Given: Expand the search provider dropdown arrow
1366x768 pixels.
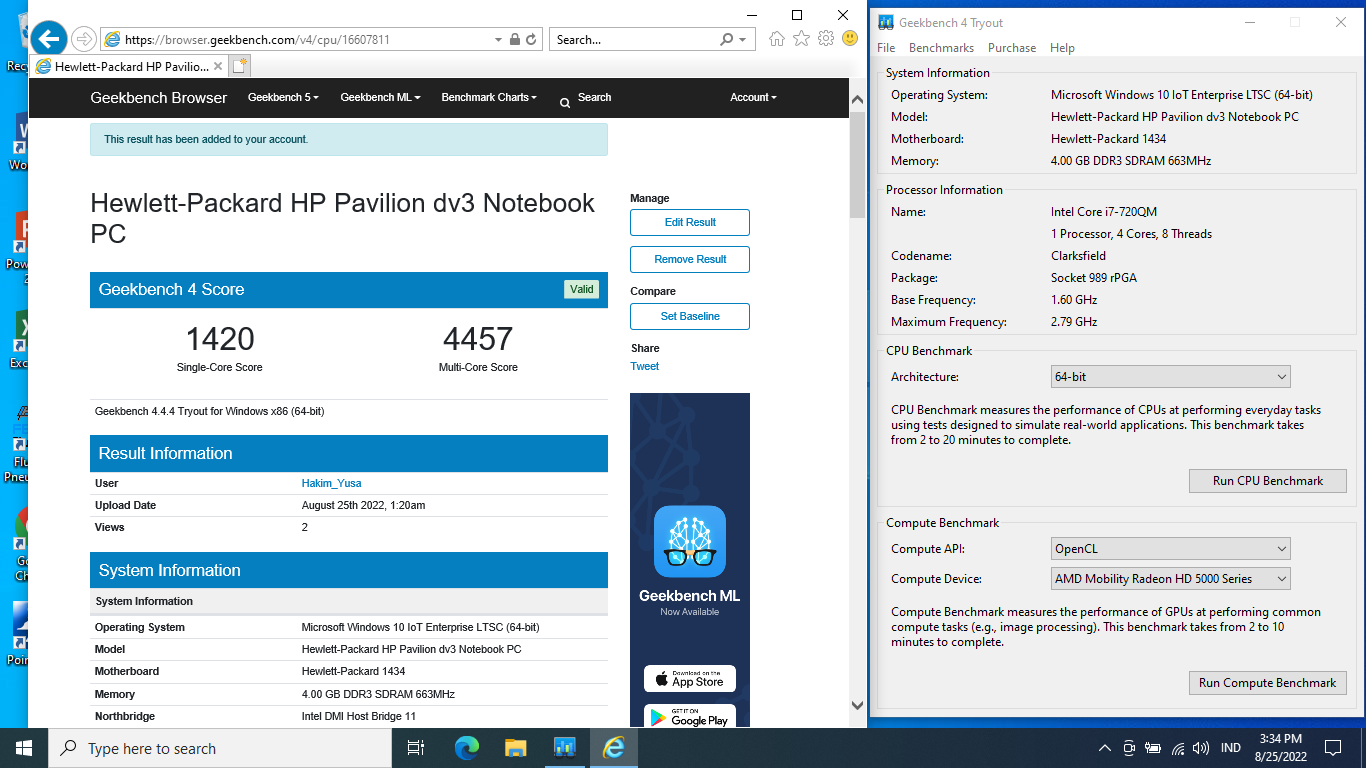Looking at the screenshot, I should [742, 40].
